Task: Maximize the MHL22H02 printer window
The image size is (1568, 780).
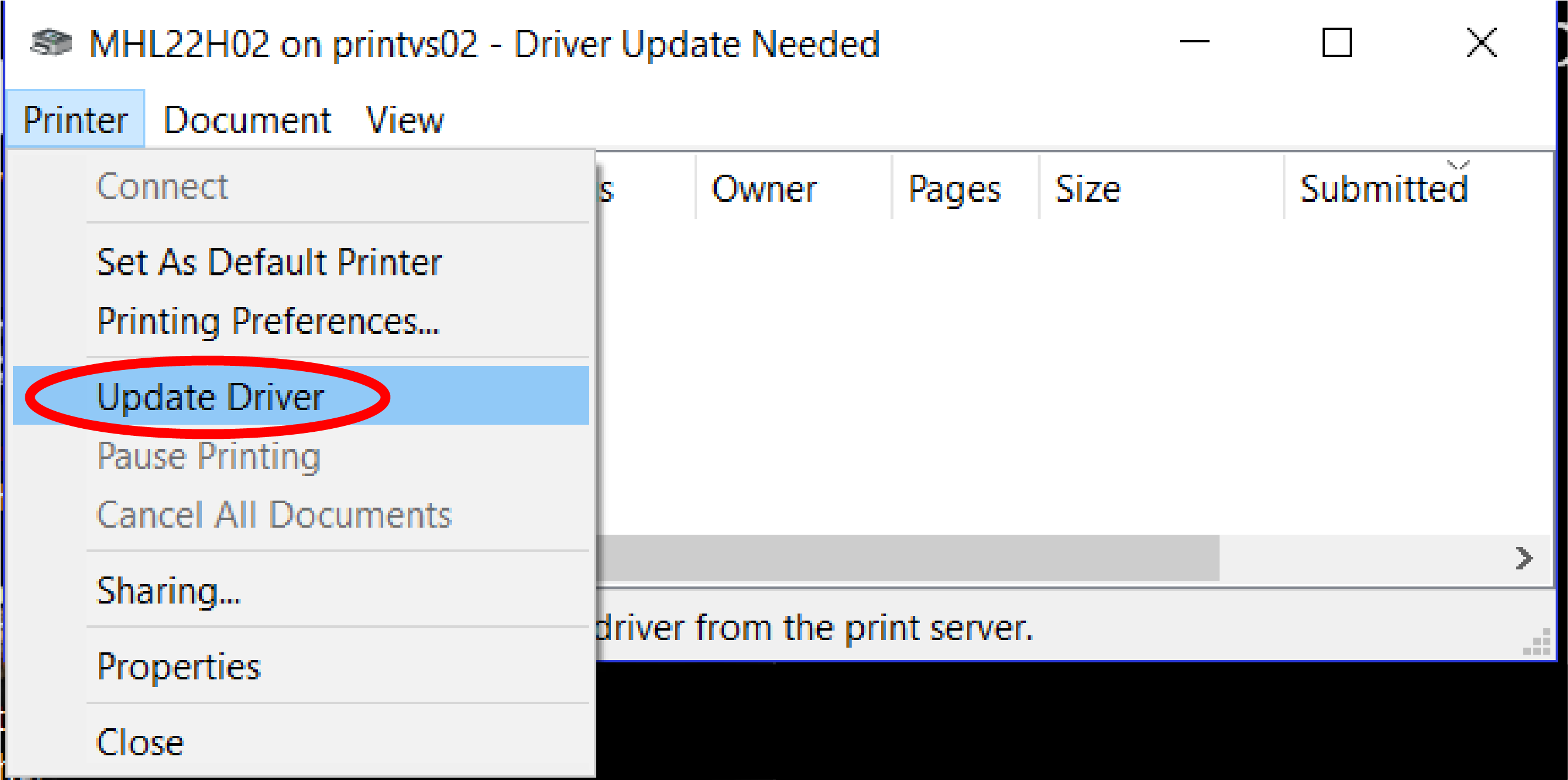Action: (x=1337, y=43)
